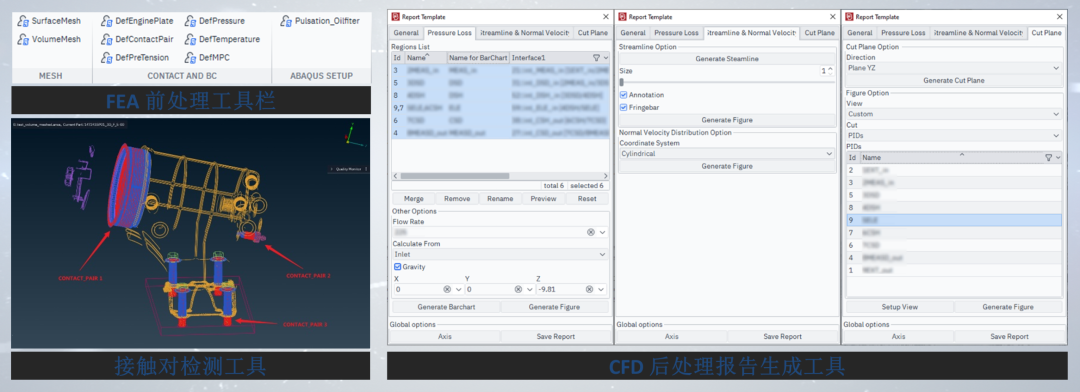Click the Preview button
The height and width of the screenshot is (392, 1080).
[543, 198]
